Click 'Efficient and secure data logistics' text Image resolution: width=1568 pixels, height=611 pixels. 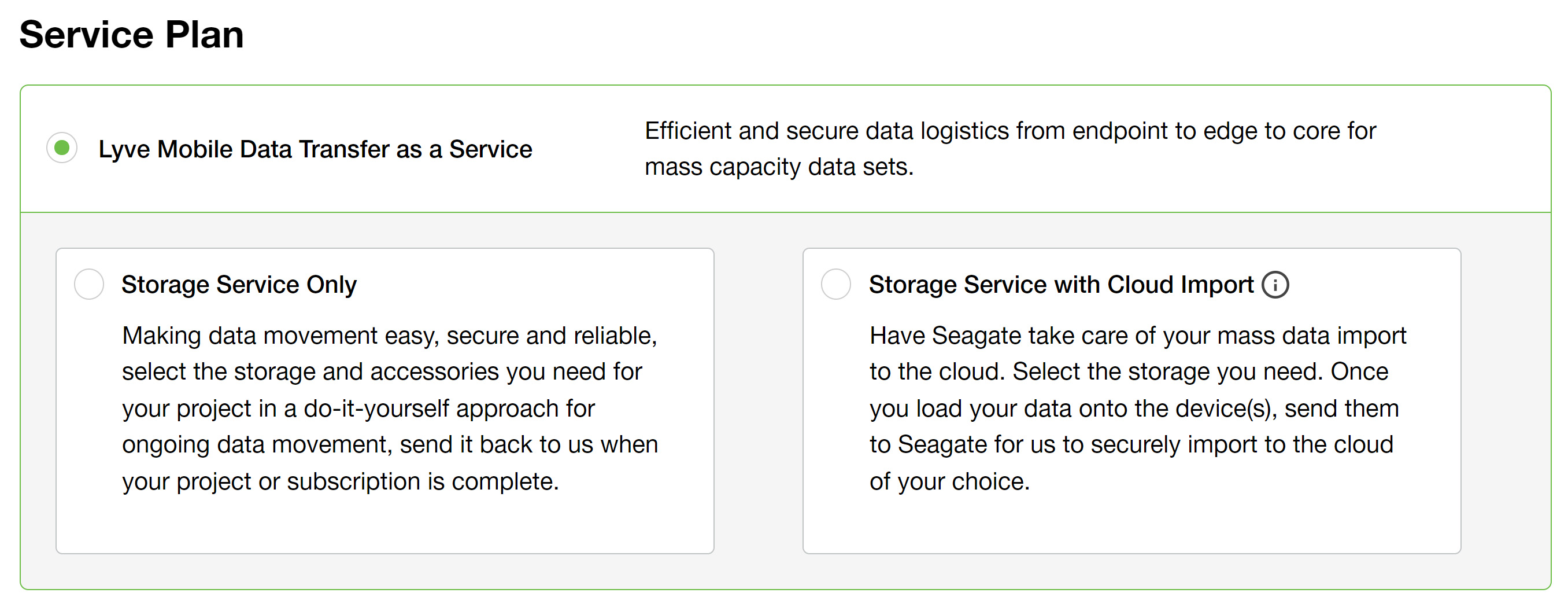(1009, 131)
